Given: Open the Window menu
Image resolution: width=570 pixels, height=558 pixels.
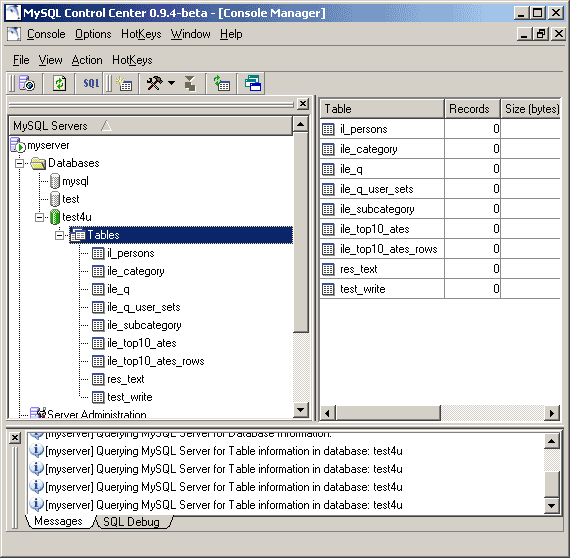Looking at the screenshot, I should 190,34.
